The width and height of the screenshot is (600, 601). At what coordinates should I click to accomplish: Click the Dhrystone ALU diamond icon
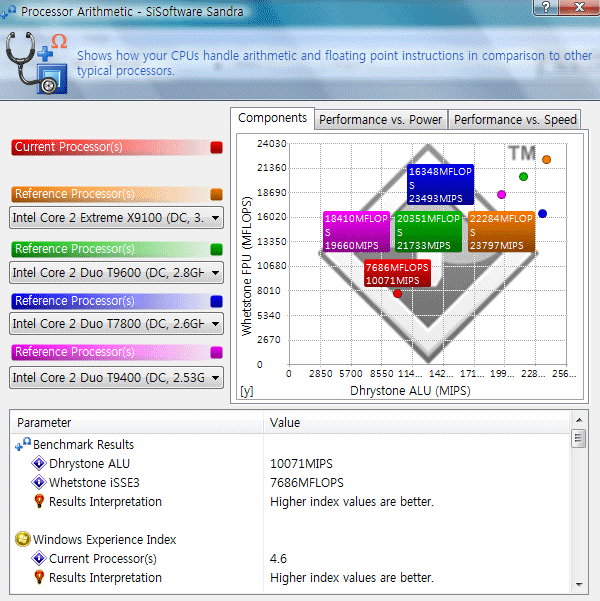click(x=39, y=463)
